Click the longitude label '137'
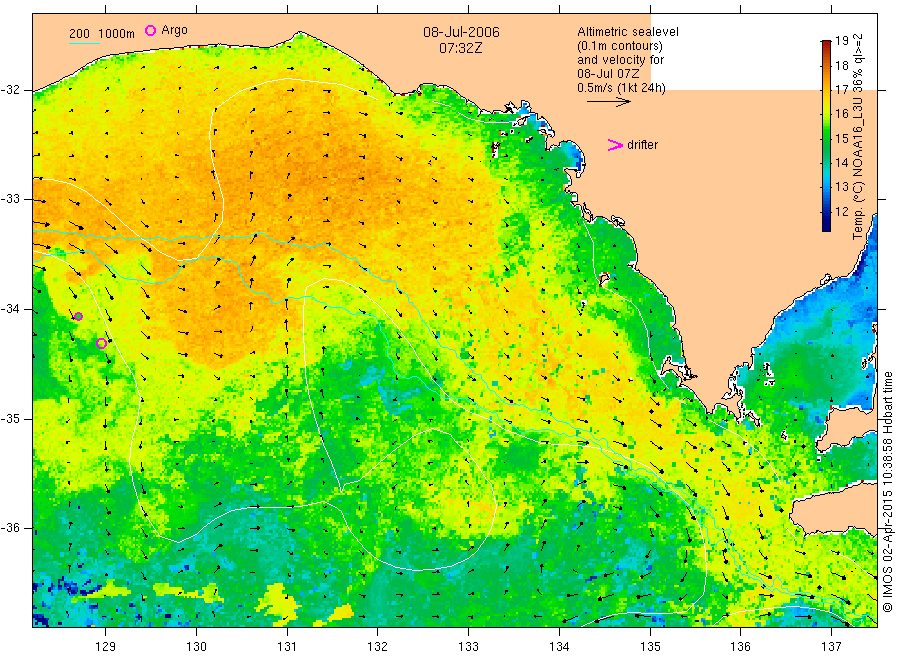900x660 pixels. [831, 647]
